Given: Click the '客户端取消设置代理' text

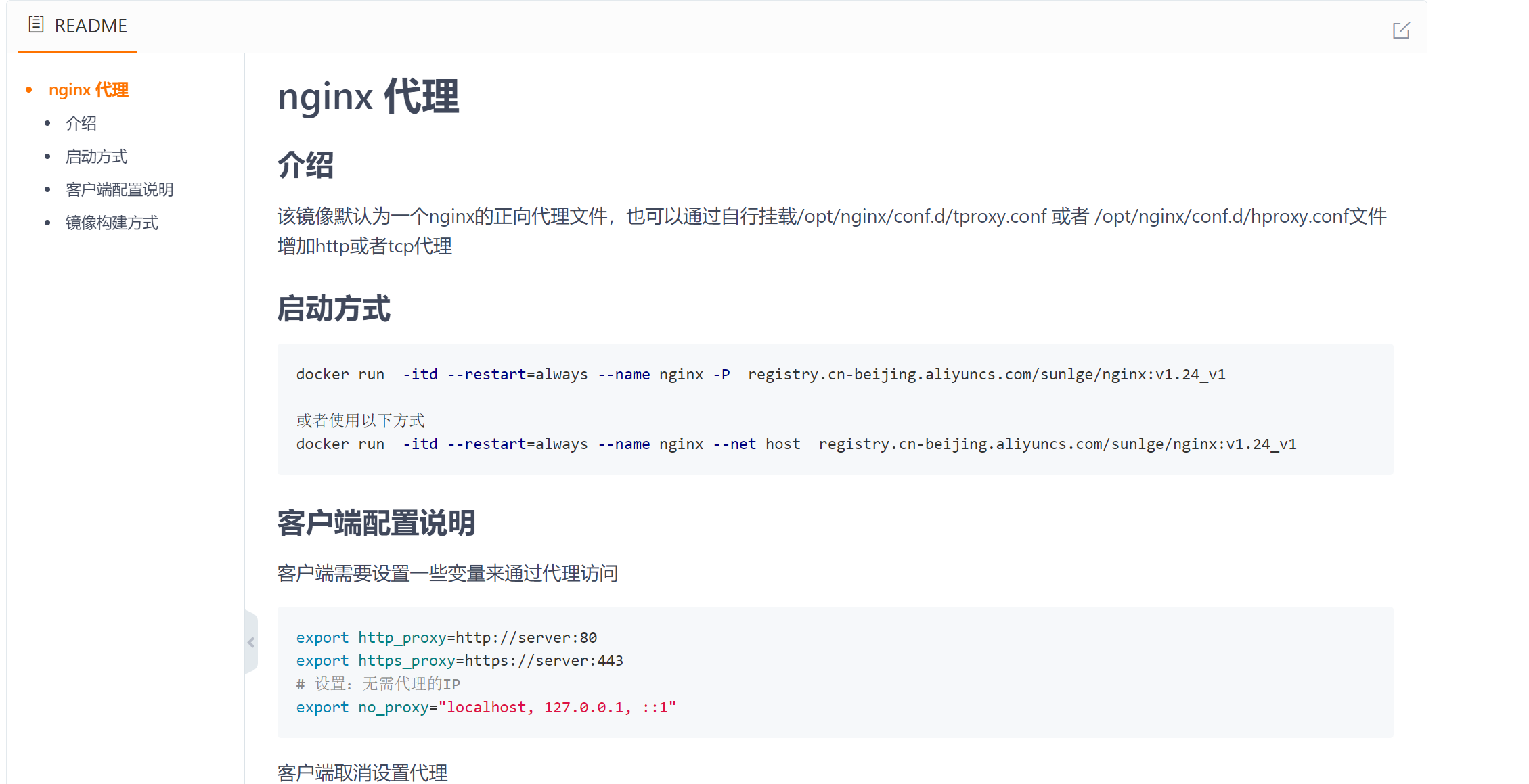Looking at the screenshot, I should click(x=363, y=773).
